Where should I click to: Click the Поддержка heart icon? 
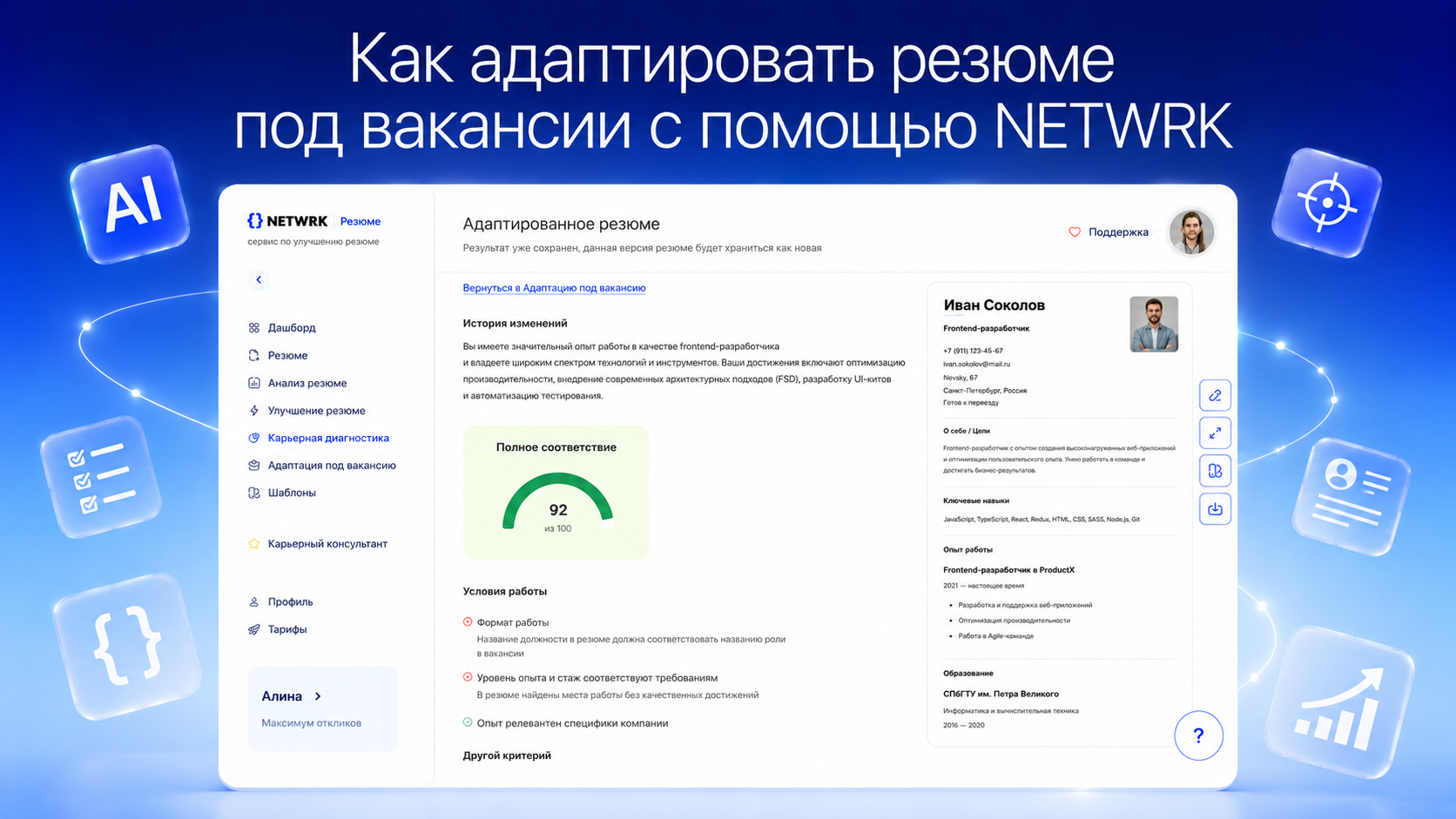click(1075, 232)
